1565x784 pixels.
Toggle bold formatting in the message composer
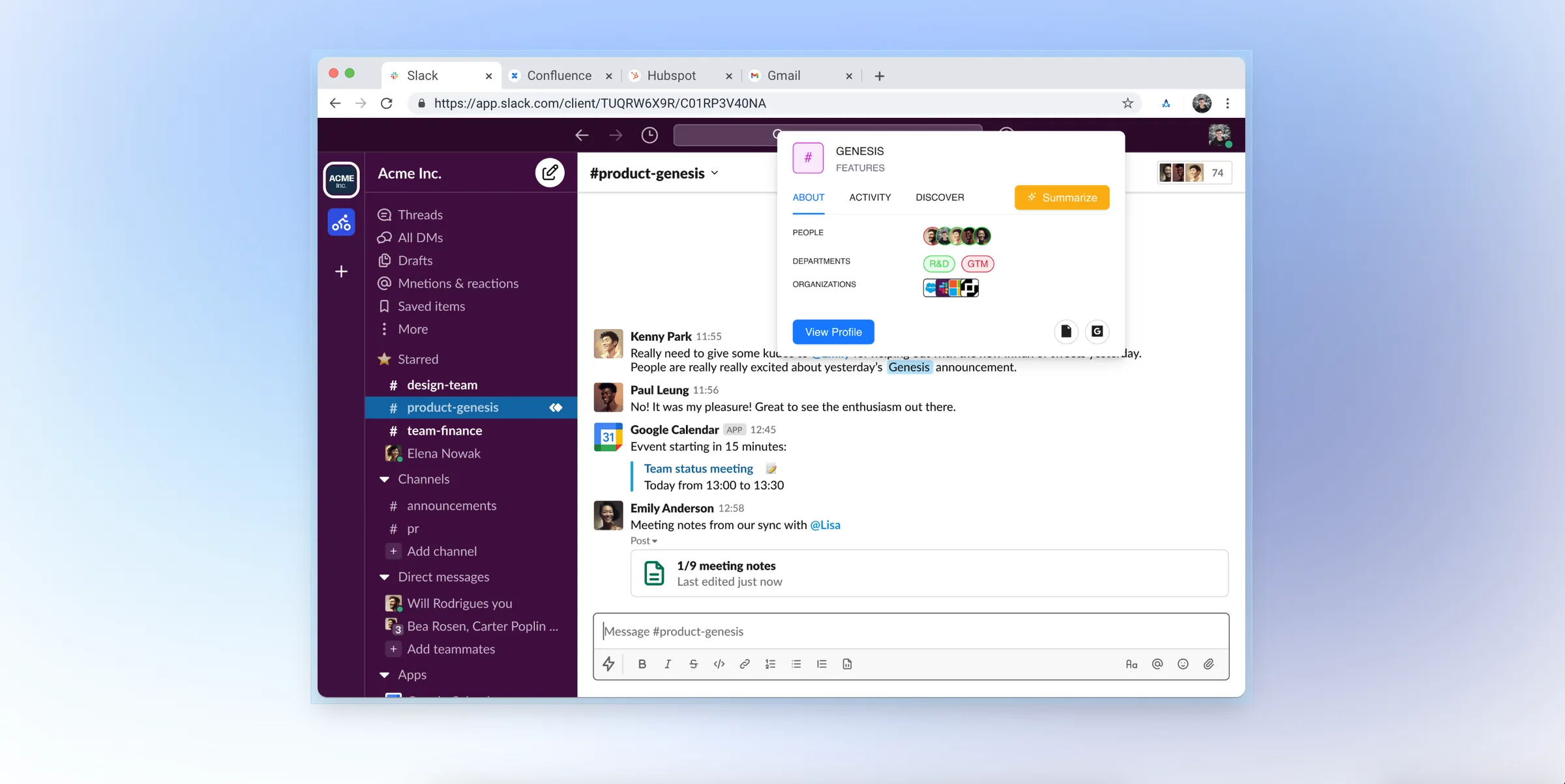point(642,663)
